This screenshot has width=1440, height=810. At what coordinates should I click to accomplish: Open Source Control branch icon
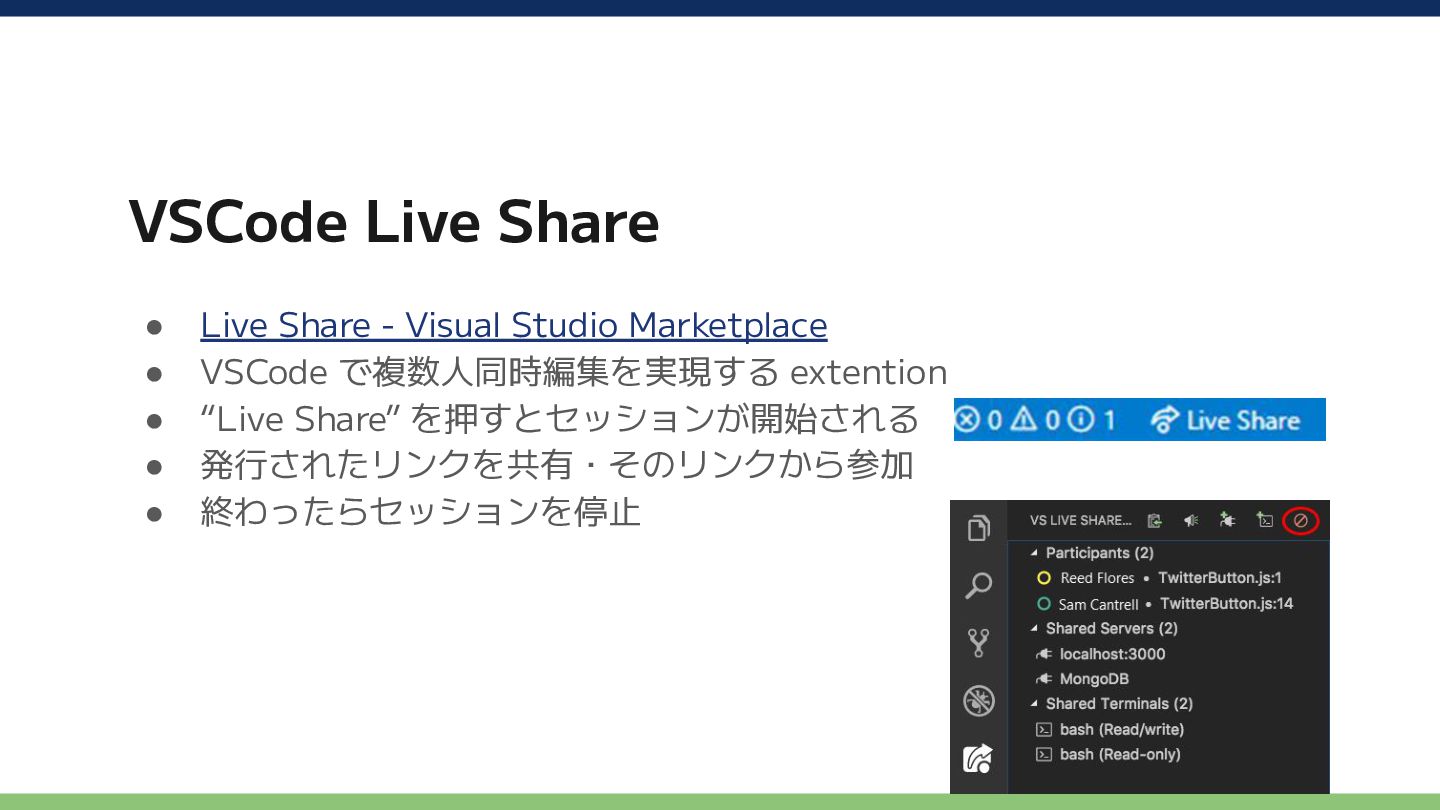tap(979, 643)
